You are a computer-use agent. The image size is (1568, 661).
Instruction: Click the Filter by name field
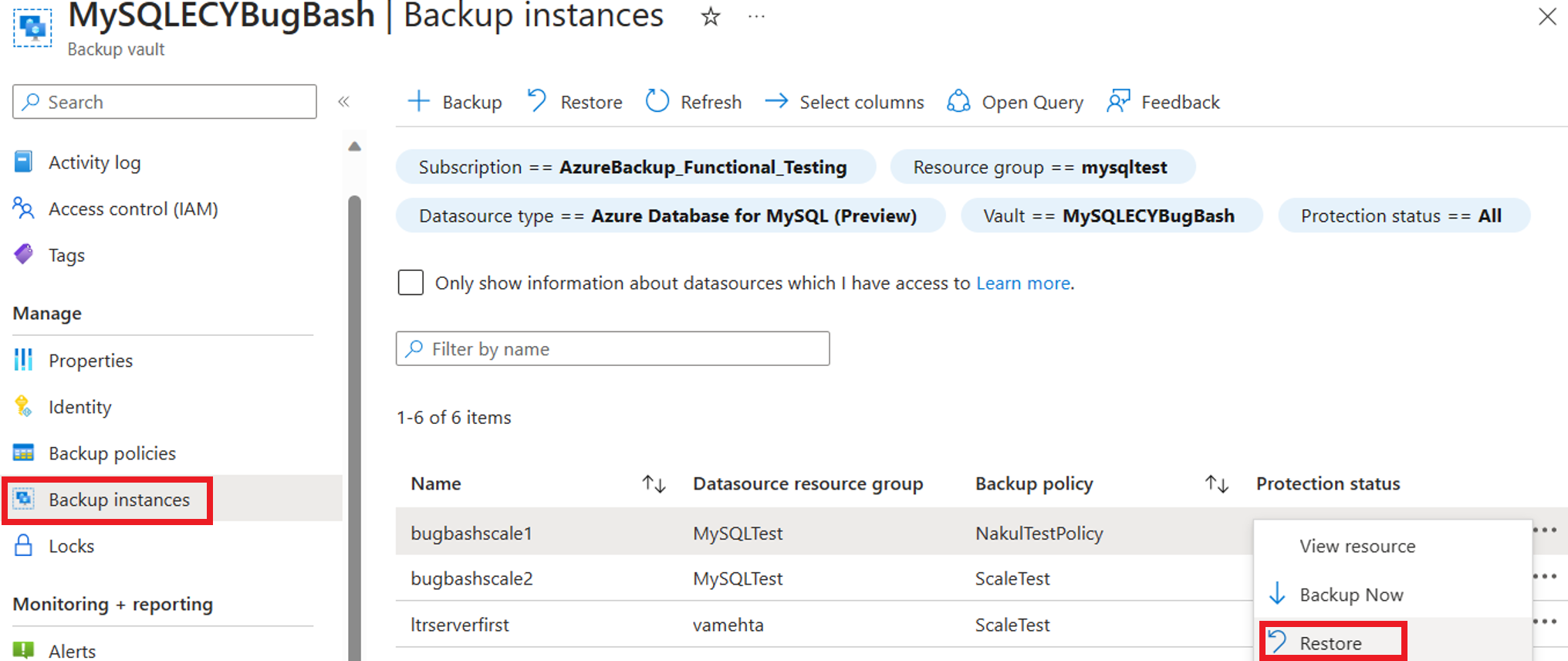[613, 349]
